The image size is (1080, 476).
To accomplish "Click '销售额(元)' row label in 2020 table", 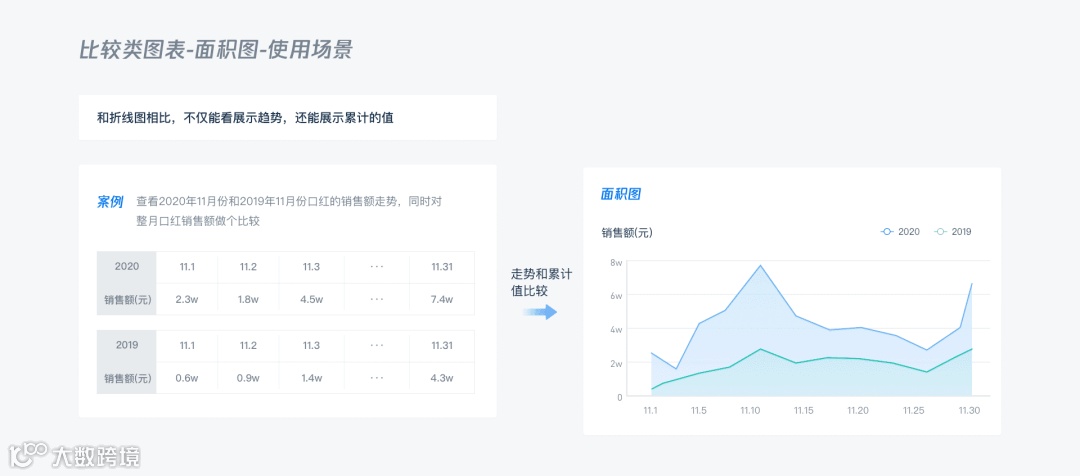I will pos(127,300).
